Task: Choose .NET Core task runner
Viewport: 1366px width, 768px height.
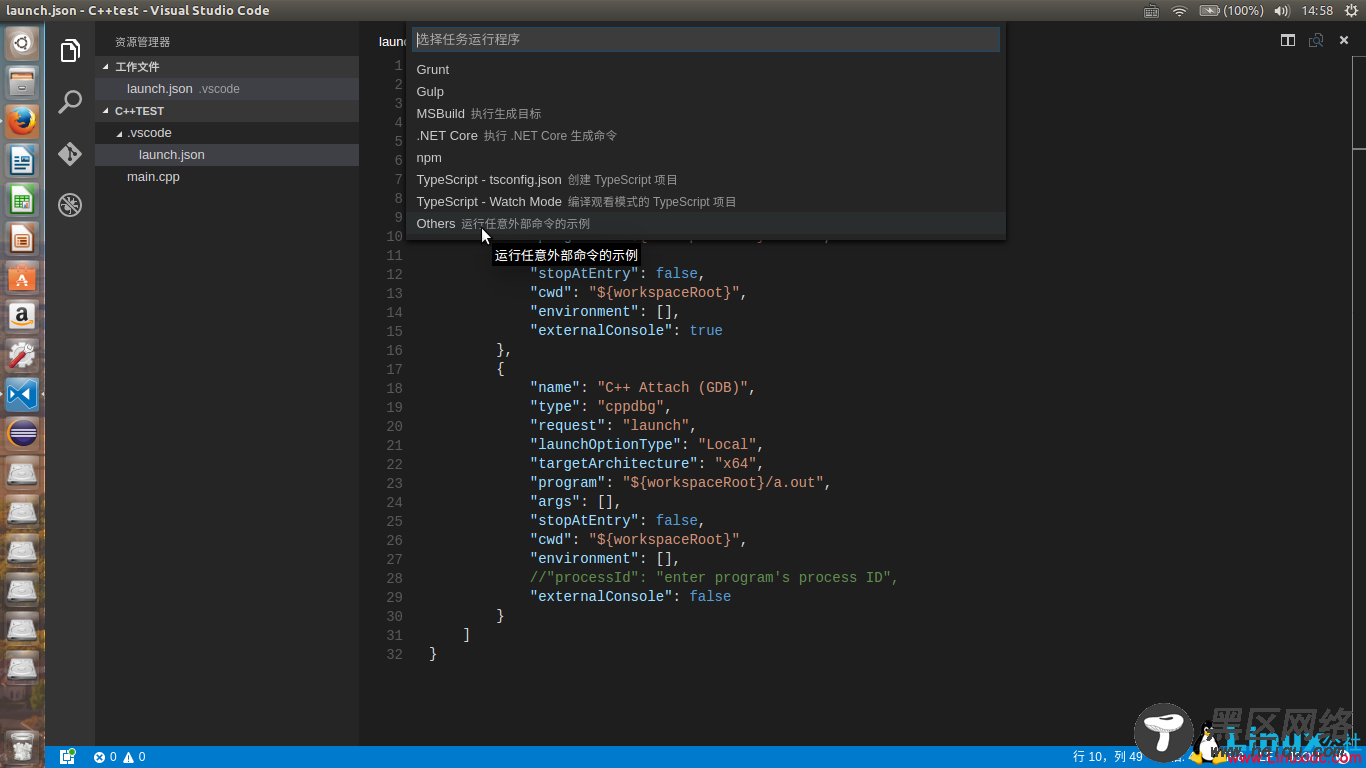Action: (706, 135)
